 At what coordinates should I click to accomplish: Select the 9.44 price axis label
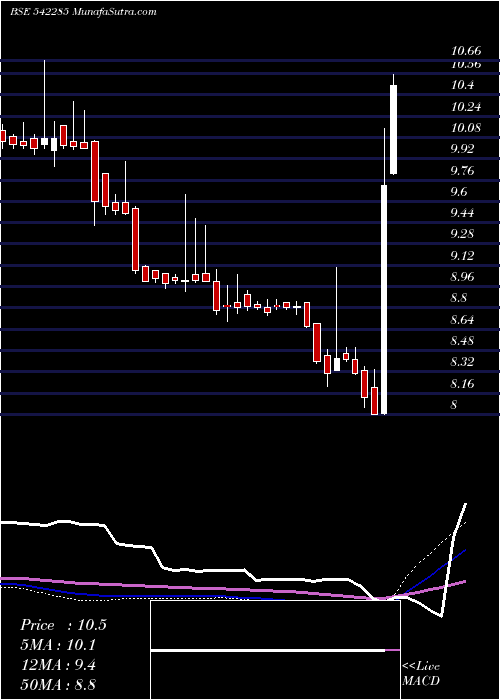pos(463,212)
